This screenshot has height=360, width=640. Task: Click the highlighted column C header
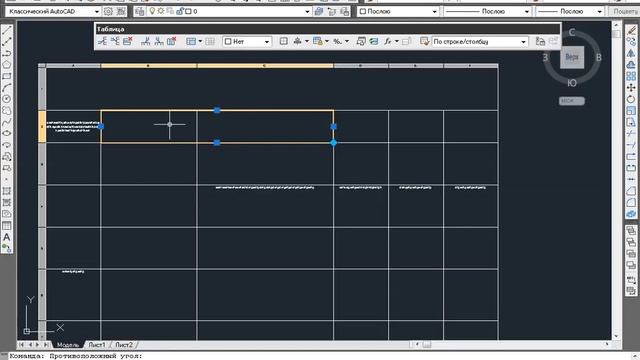tap(265, 65)
